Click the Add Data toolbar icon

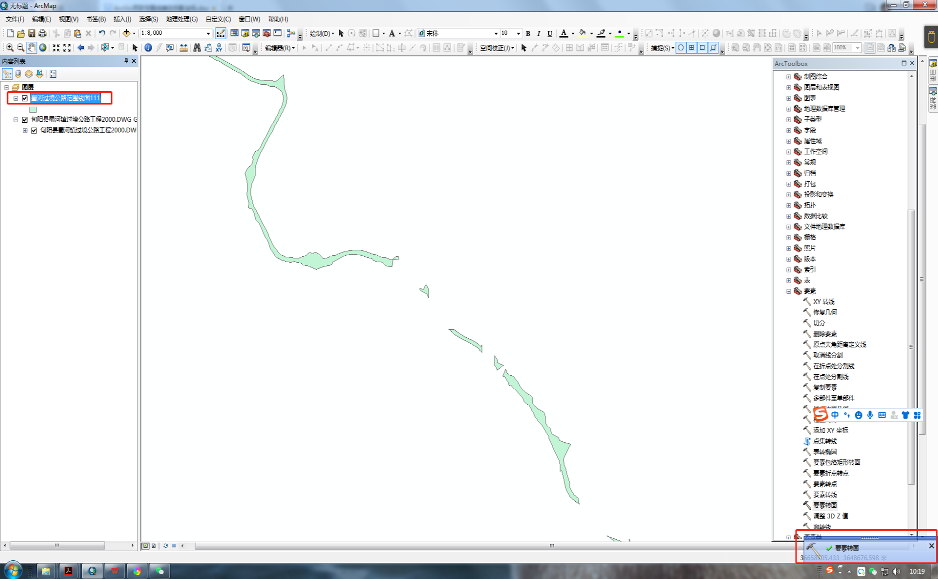(128, 33)
